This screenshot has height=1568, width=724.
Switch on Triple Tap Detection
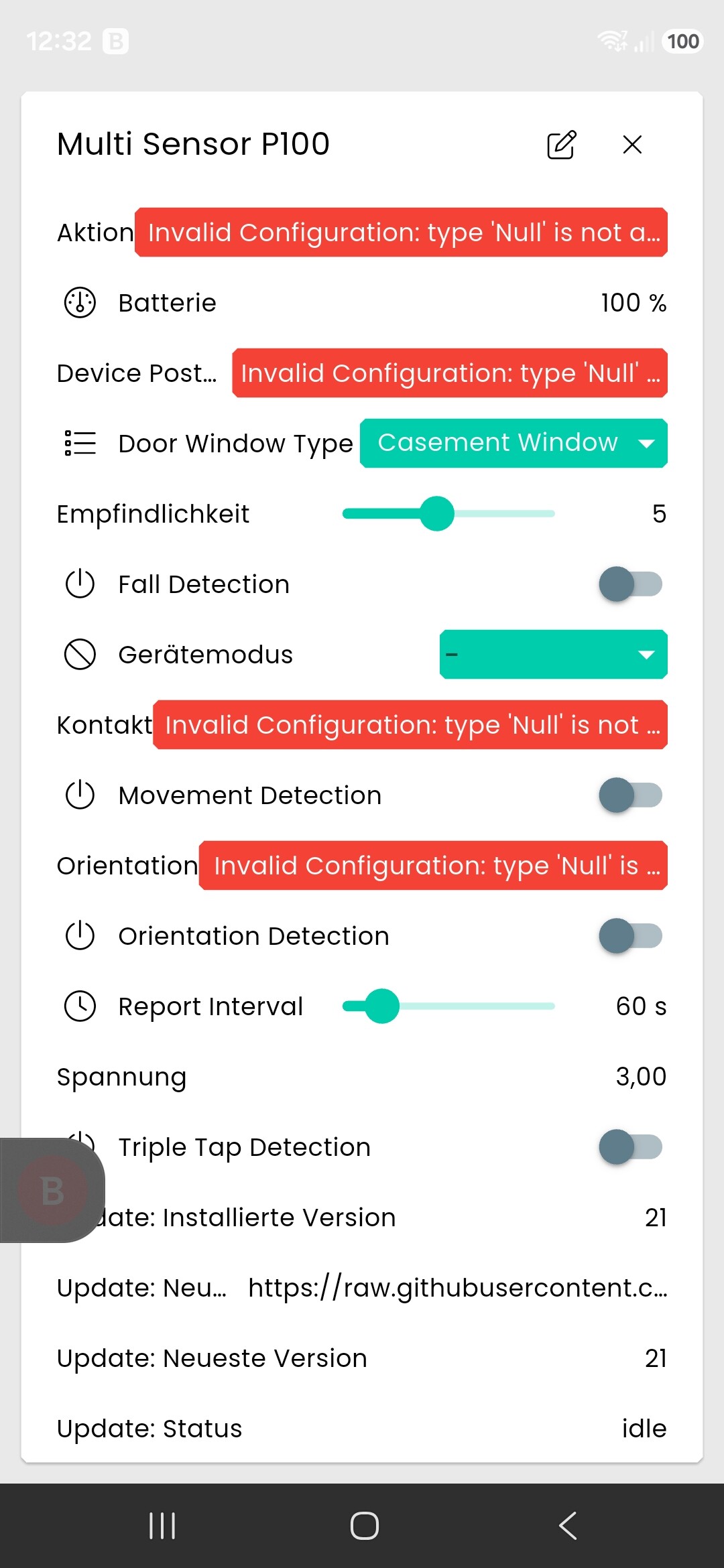tap(630, 1147)
